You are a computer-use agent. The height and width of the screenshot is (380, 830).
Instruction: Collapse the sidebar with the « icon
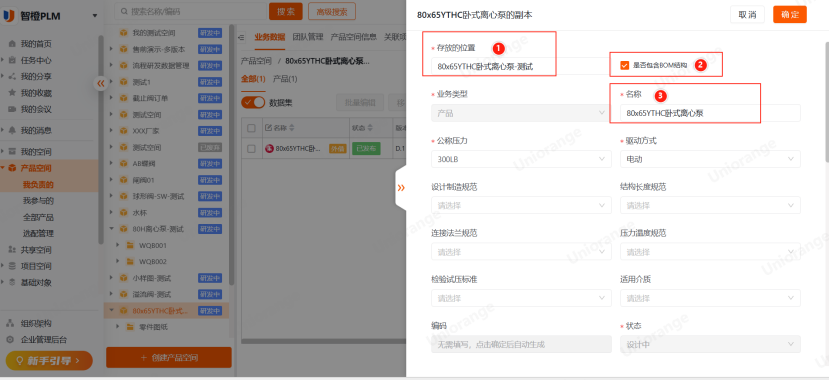point(101,83)
